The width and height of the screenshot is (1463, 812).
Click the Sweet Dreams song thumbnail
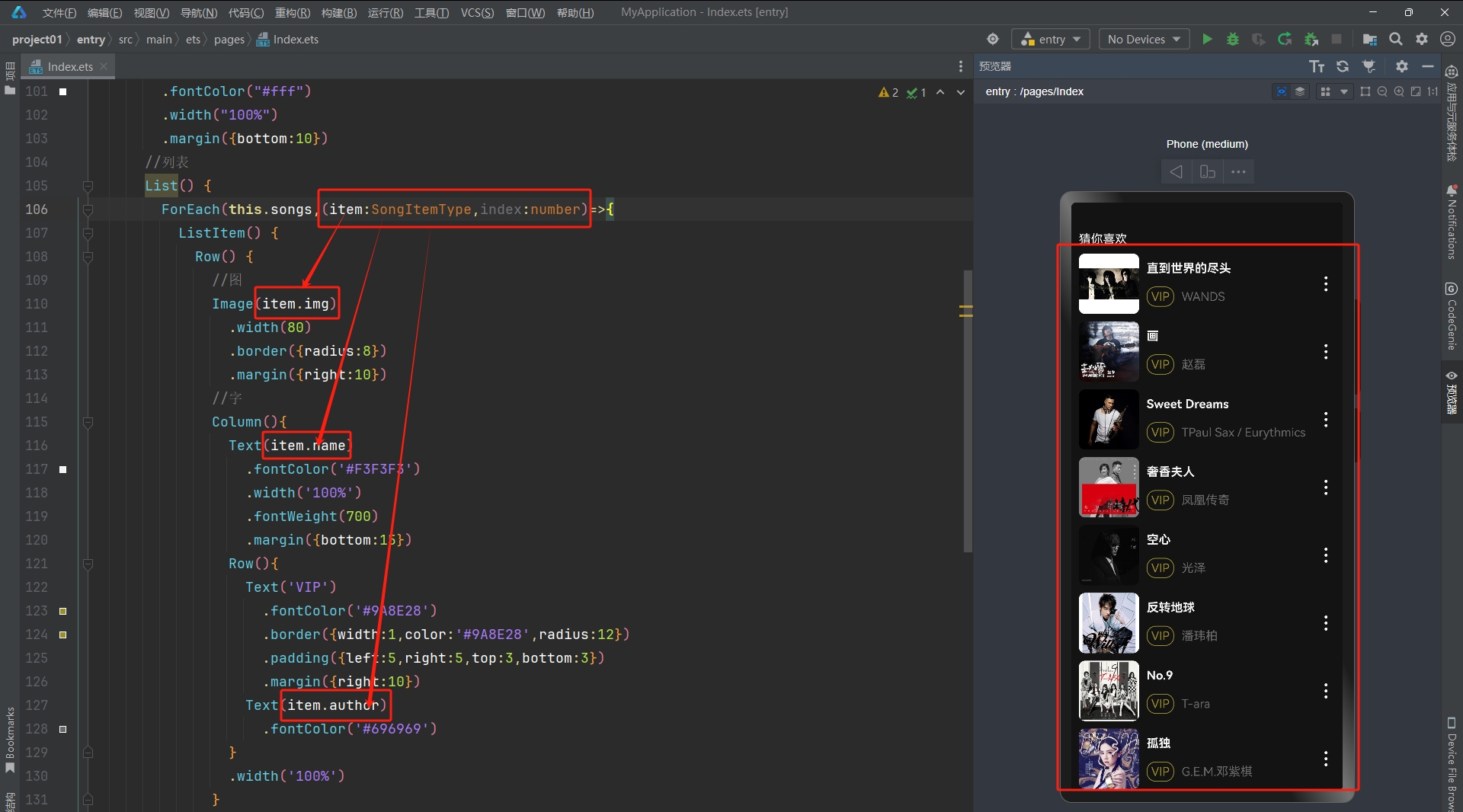tap(1109, 419)
